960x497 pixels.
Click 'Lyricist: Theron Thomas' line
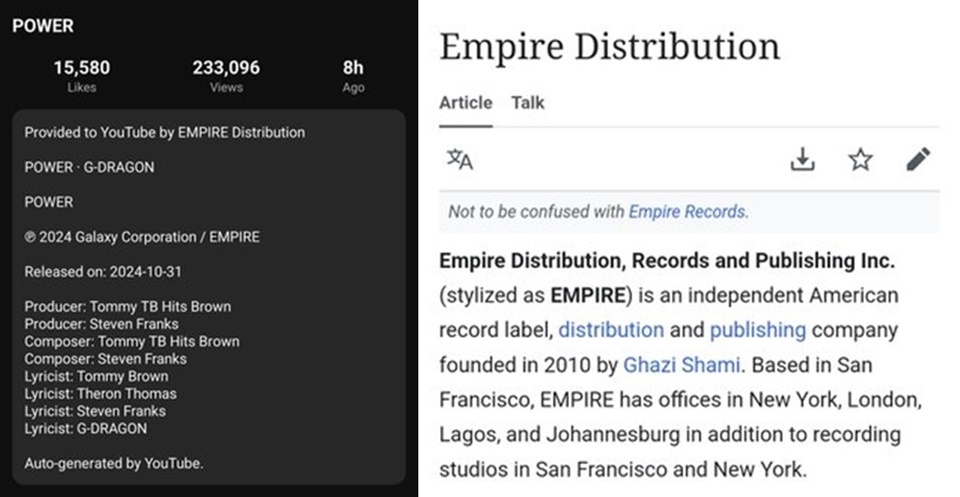[x=100, y=394]
